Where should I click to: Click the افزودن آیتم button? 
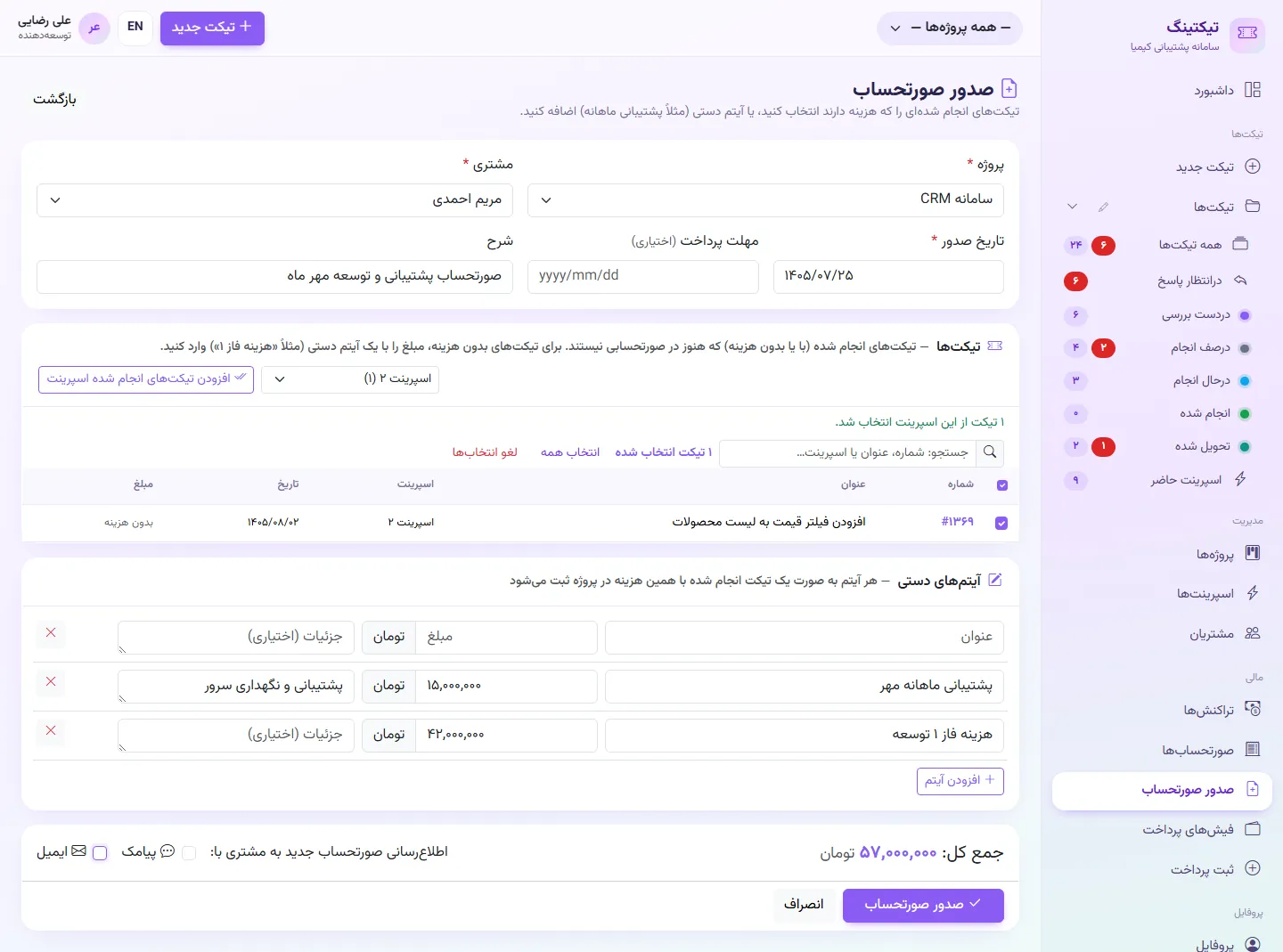[x=960, y=781]
